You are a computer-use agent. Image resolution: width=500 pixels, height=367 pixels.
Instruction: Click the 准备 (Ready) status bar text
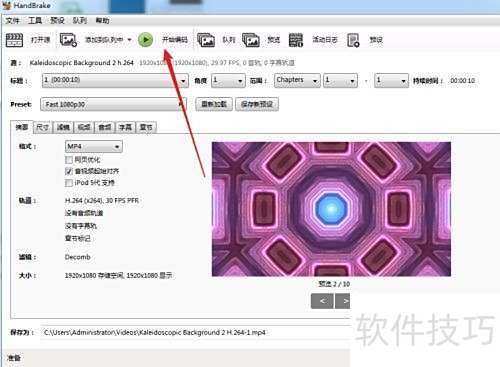point(14,358)
